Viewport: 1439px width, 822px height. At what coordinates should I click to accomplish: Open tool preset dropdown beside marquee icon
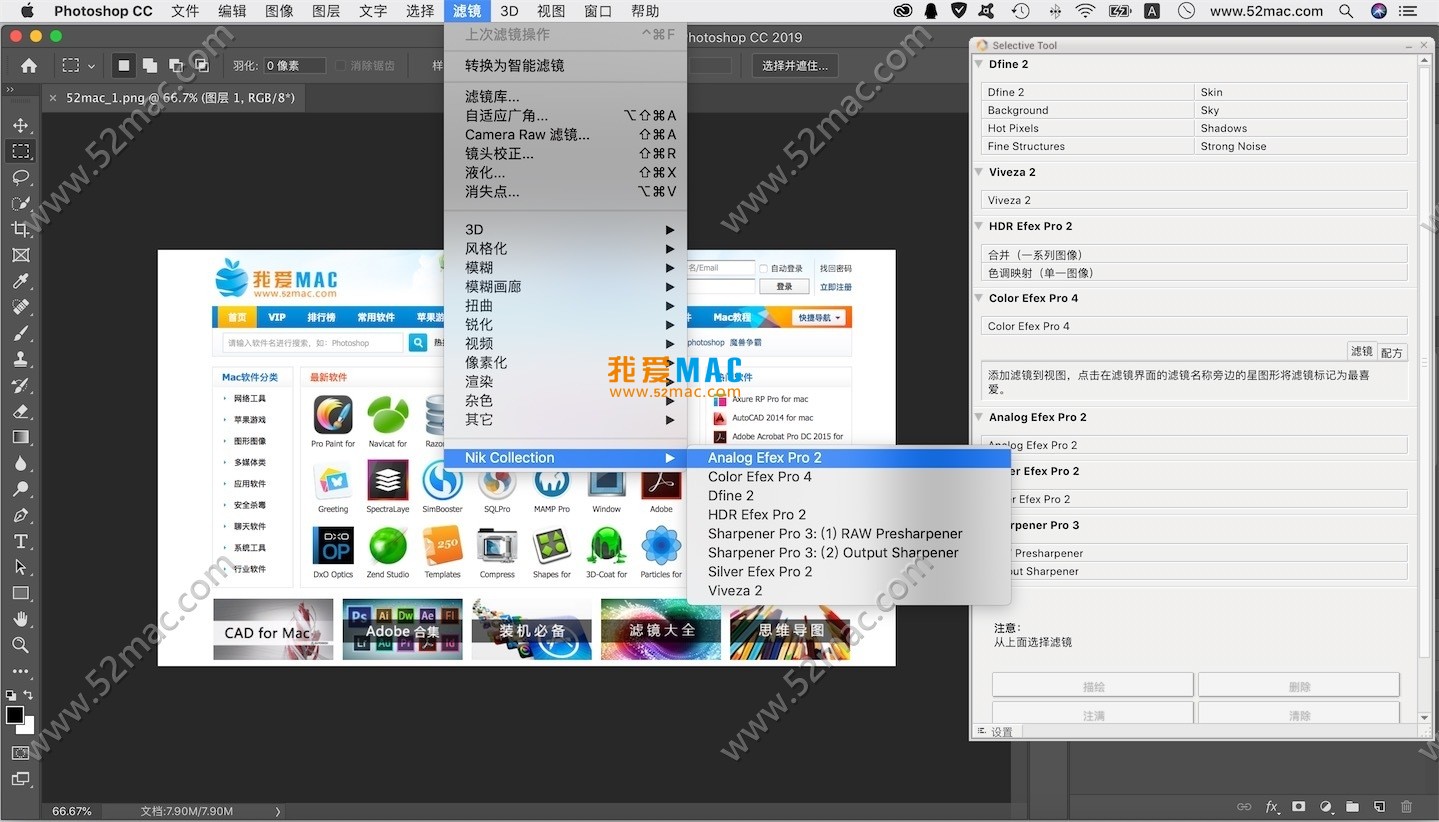pos(92,67)
